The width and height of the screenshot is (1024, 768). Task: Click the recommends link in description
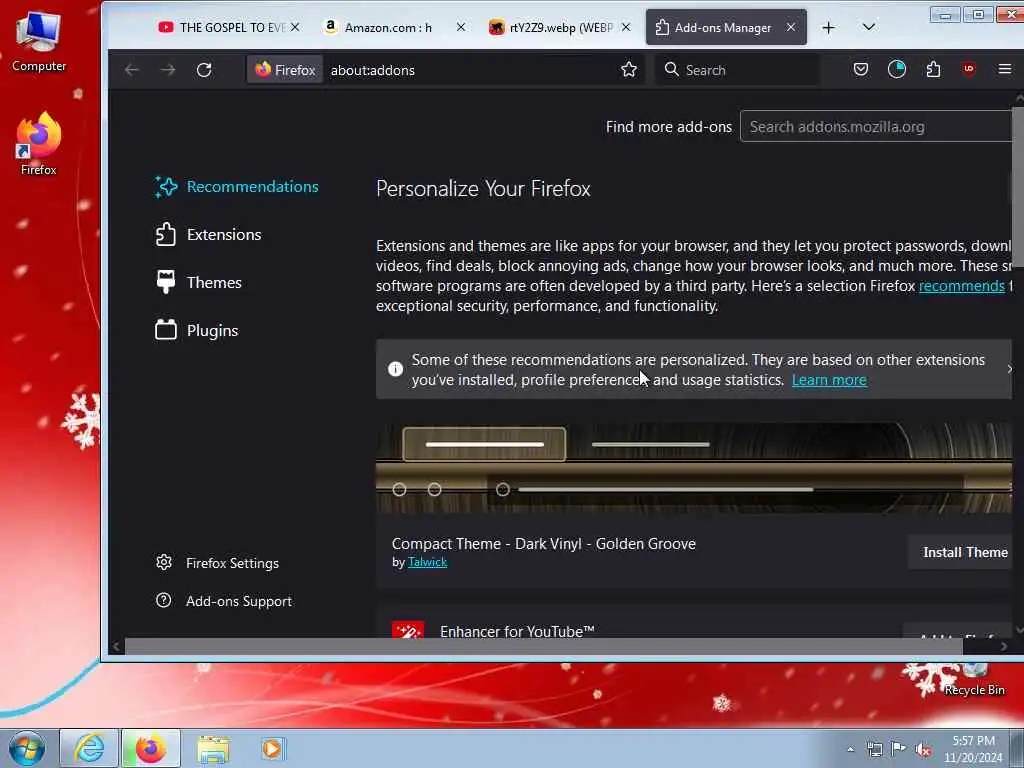pos(961,286)
